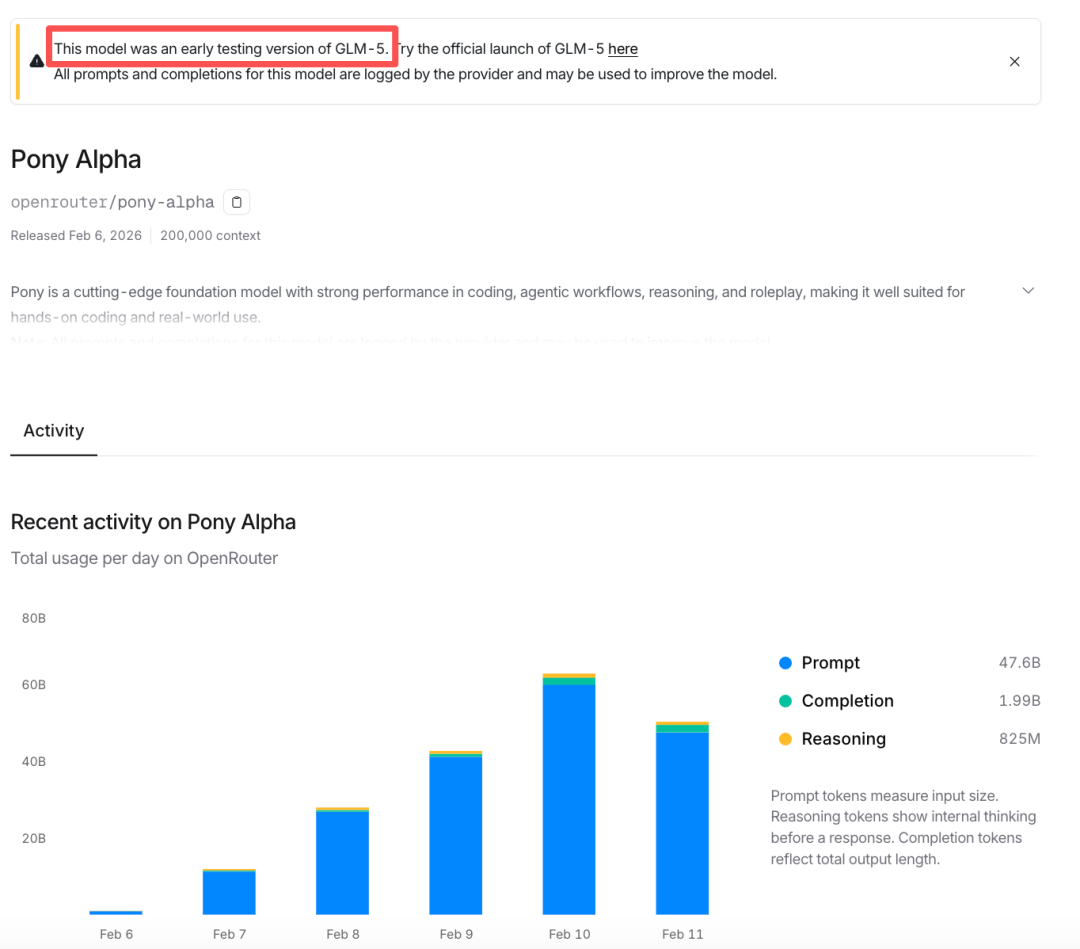Click the blue Prompt legend dot
The height and width of the screenshot is (949, 1080).
pyautogui.click(x=785, y=663)
